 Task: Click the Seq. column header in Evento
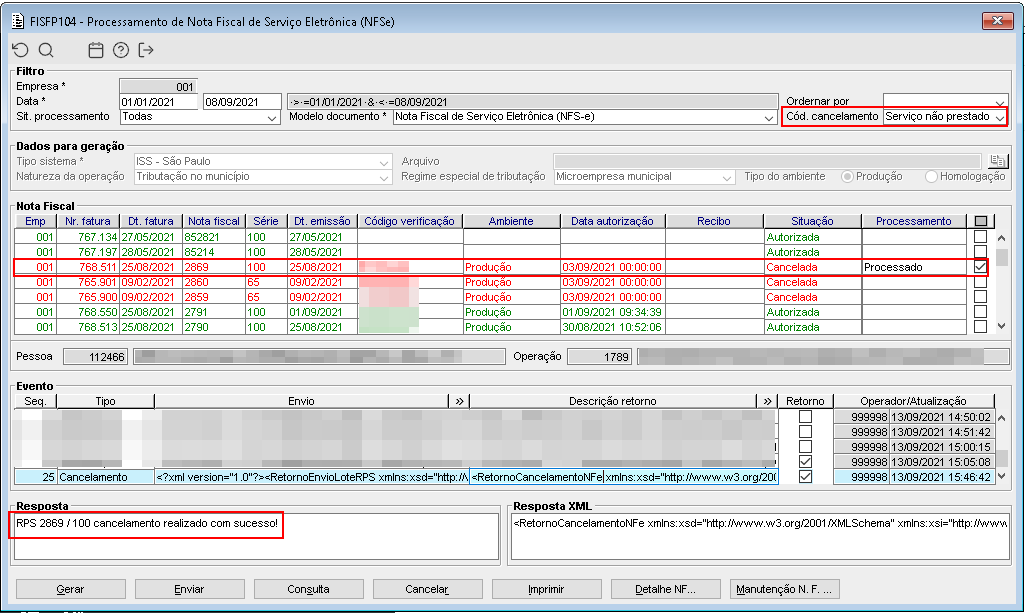coord(35,401)
